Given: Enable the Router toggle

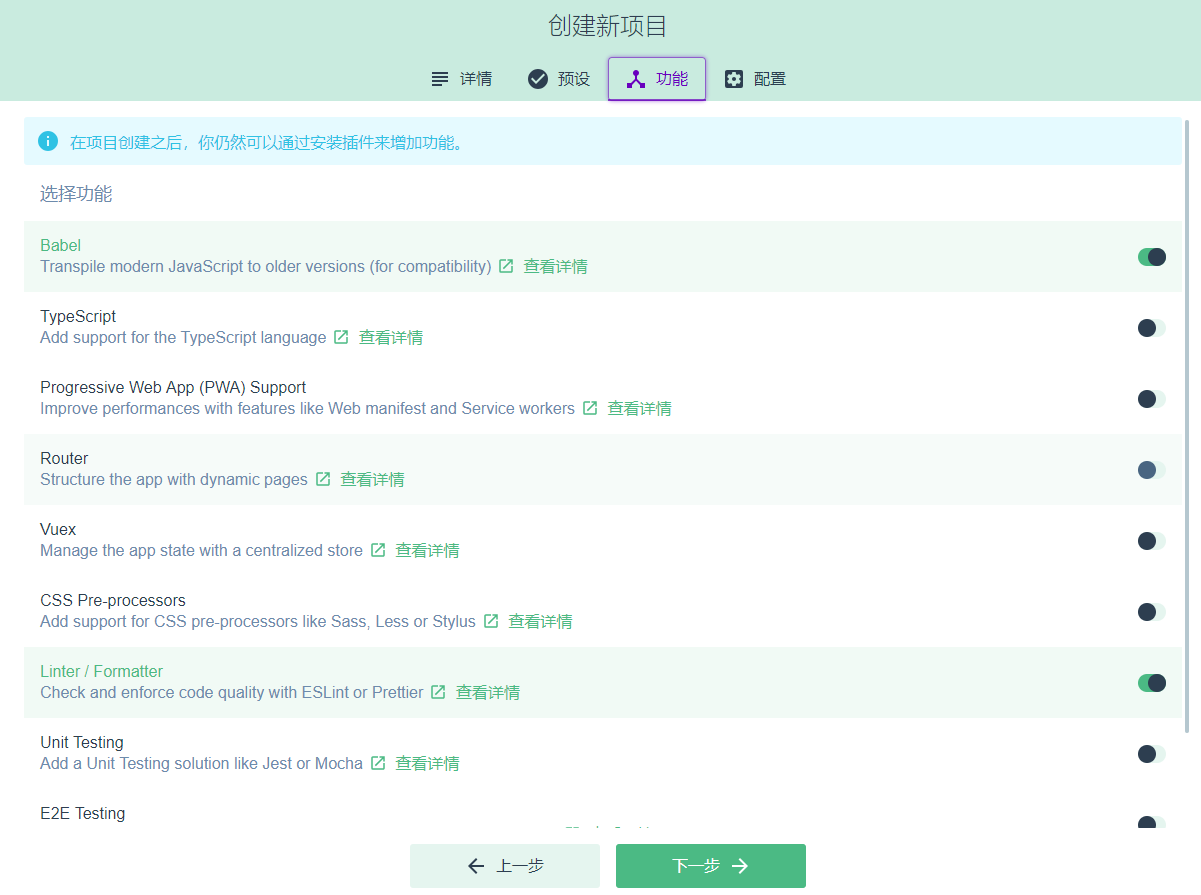Looking at the screenshot, I should click(x=1152, y=470).
